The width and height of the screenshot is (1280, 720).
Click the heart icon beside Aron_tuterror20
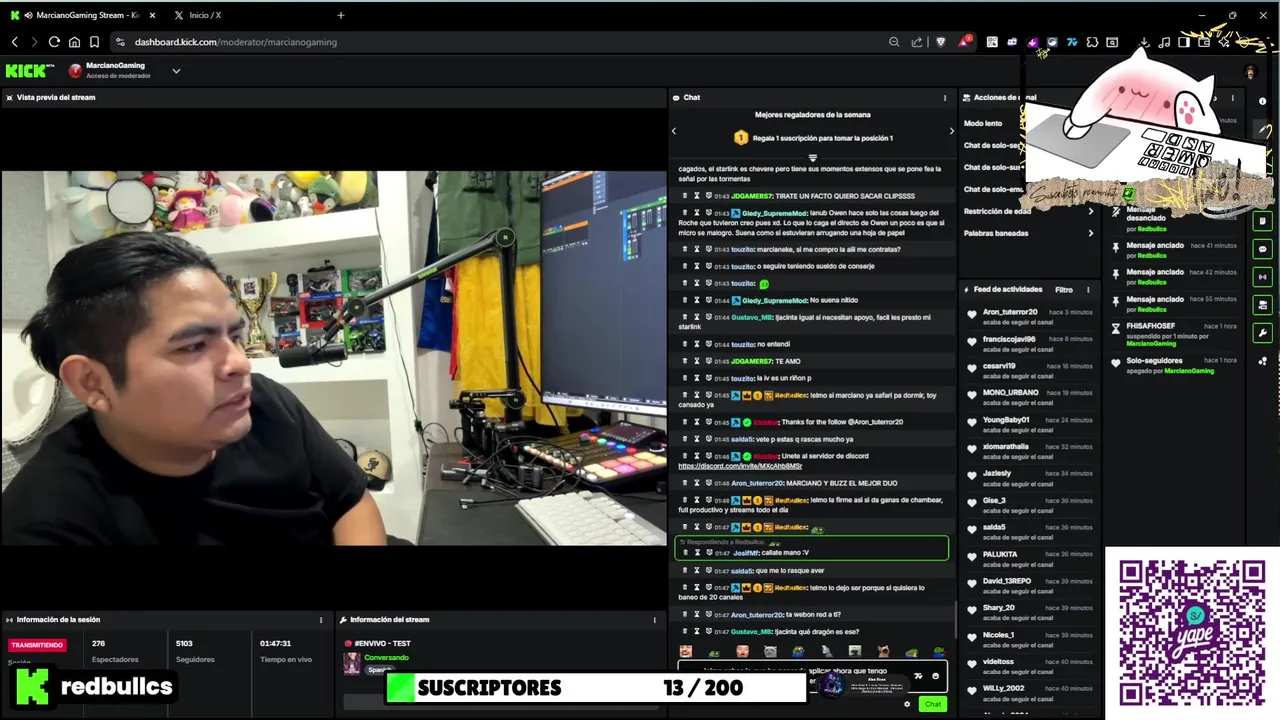[972, 315]
